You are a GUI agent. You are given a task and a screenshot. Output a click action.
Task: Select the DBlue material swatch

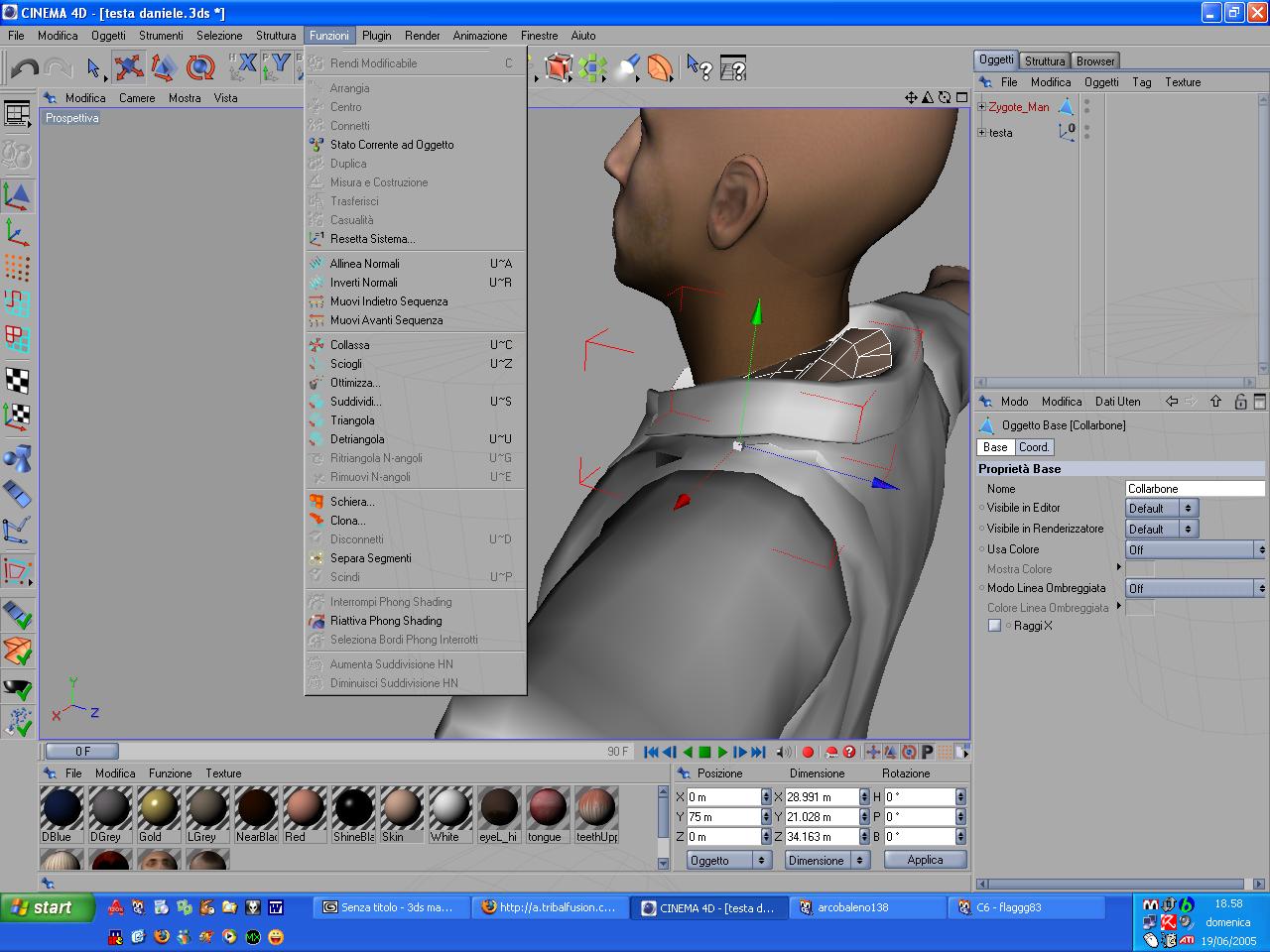point(62,814)
